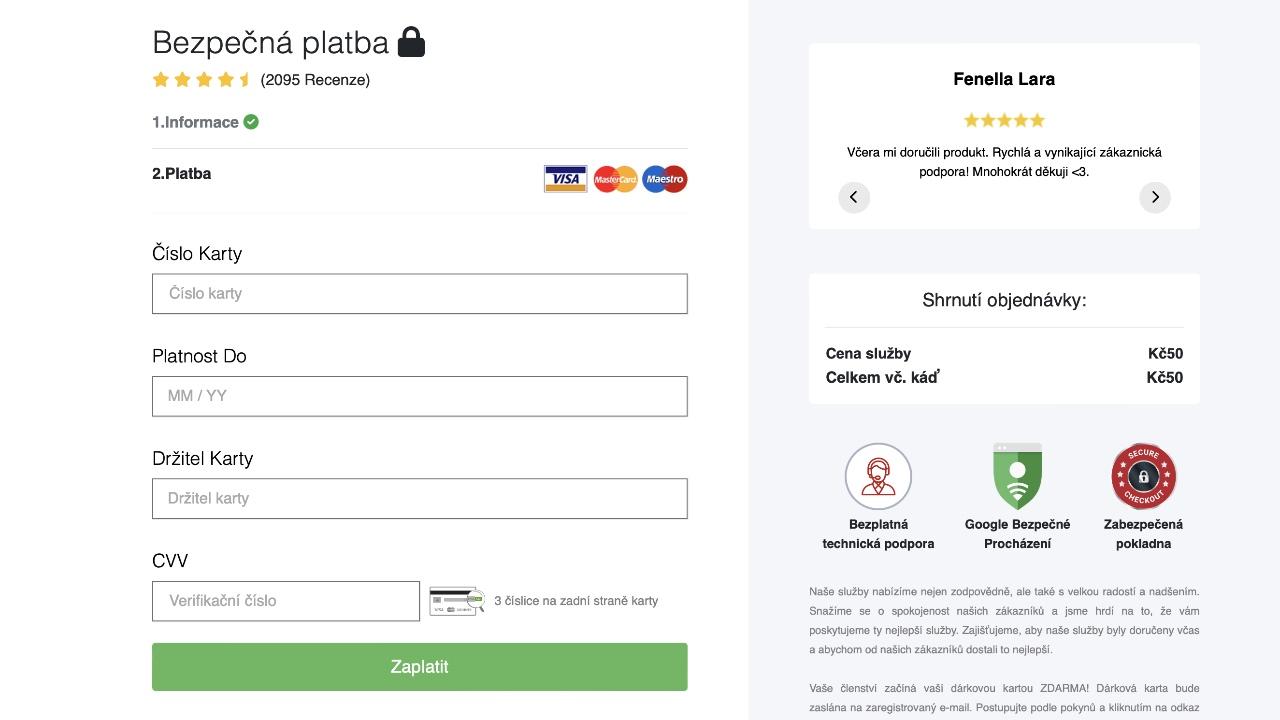The width and height of the screenshot is (1280, 720).
Task: Focus the Verifikační číslo CVV field
Action: tap(286, 601)
